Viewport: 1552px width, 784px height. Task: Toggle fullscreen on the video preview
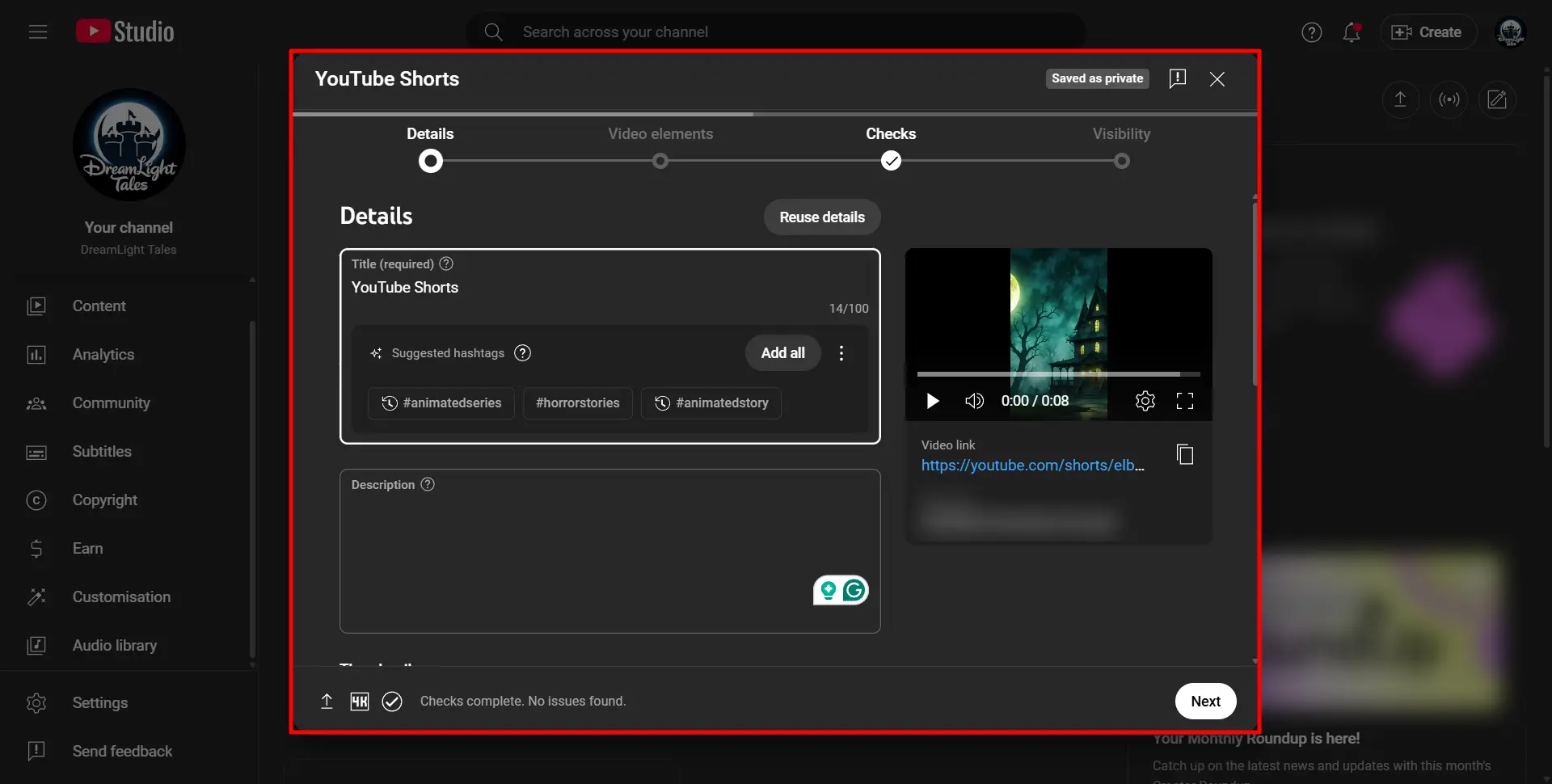(1184, 401)
